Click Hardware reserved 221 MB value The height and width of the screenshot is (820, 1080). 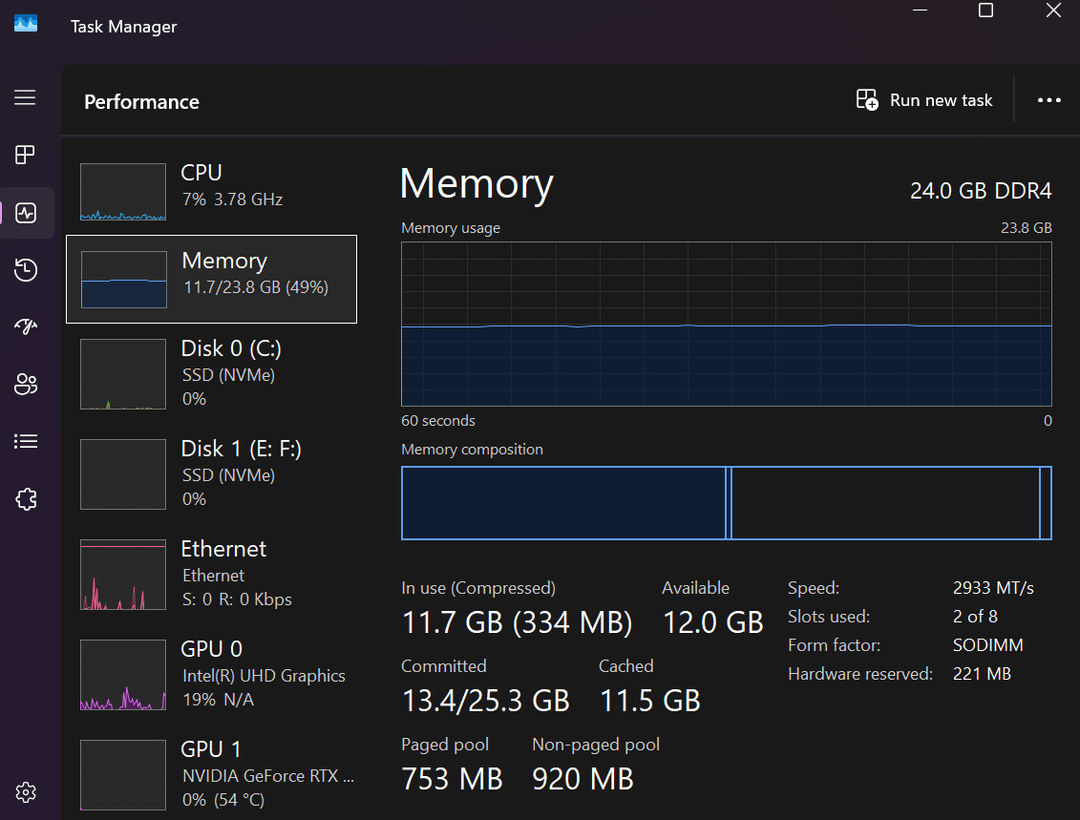tap(982, 673)
